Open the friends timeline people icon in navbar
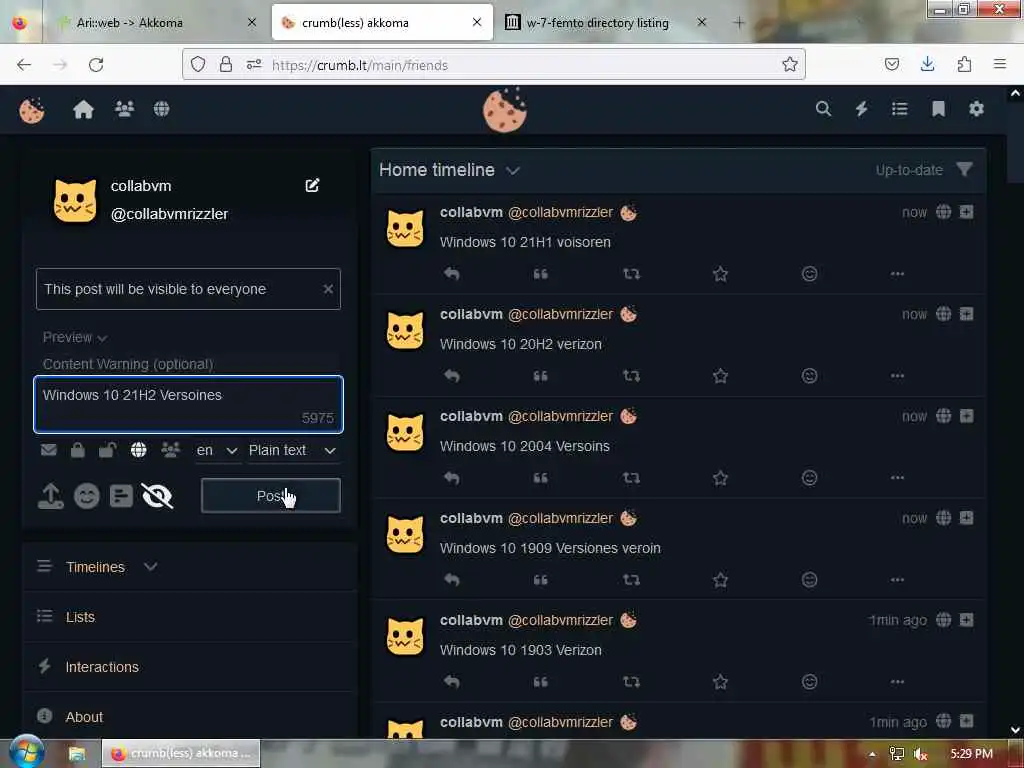 124,108
